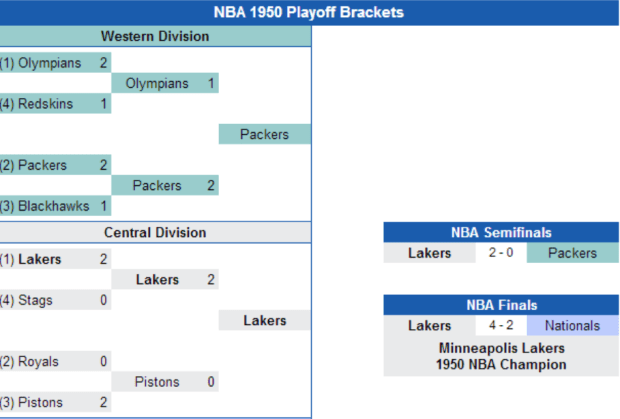Viewport: 620px width, 419px height.
Task: Click the 2 - 0 Semifinals score
Action: tap(501, 253)
